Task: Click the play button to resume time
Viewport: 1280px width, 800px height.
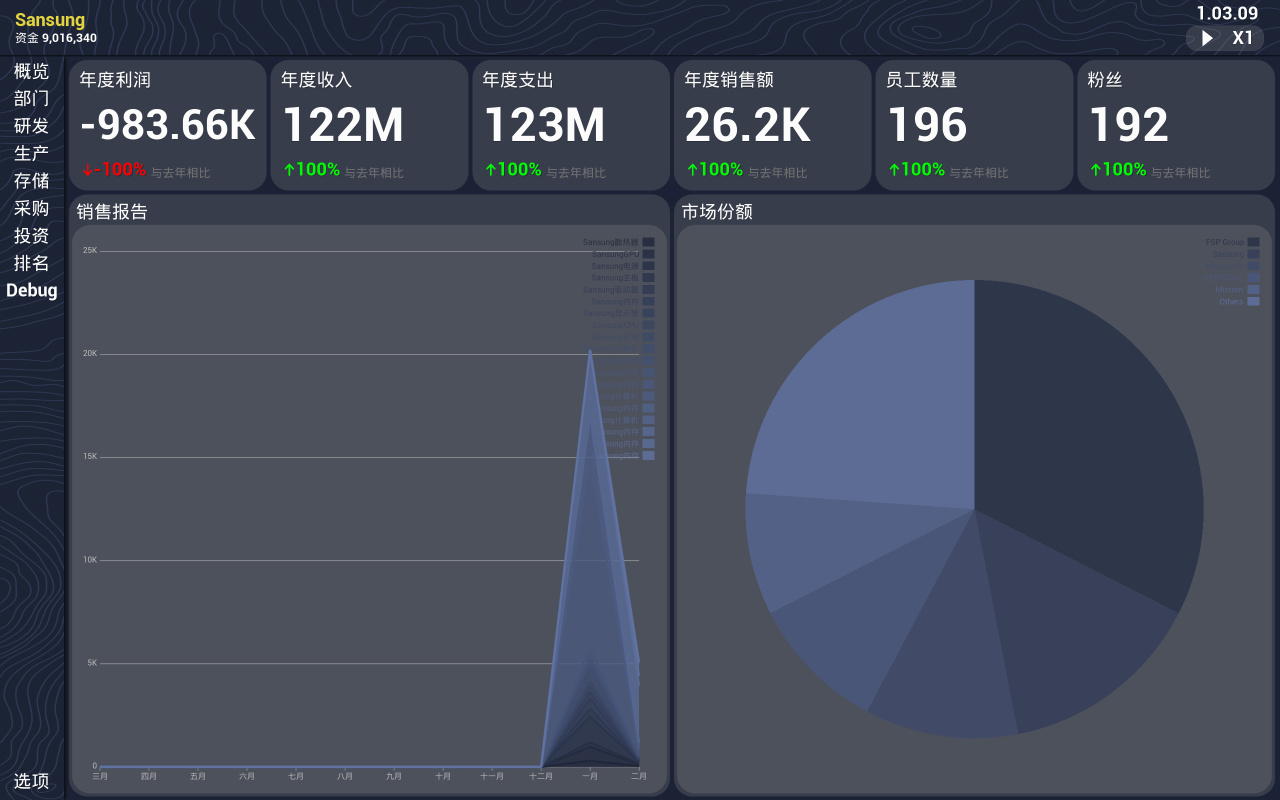Action: pyautogui.click(x=1207, y=38)
